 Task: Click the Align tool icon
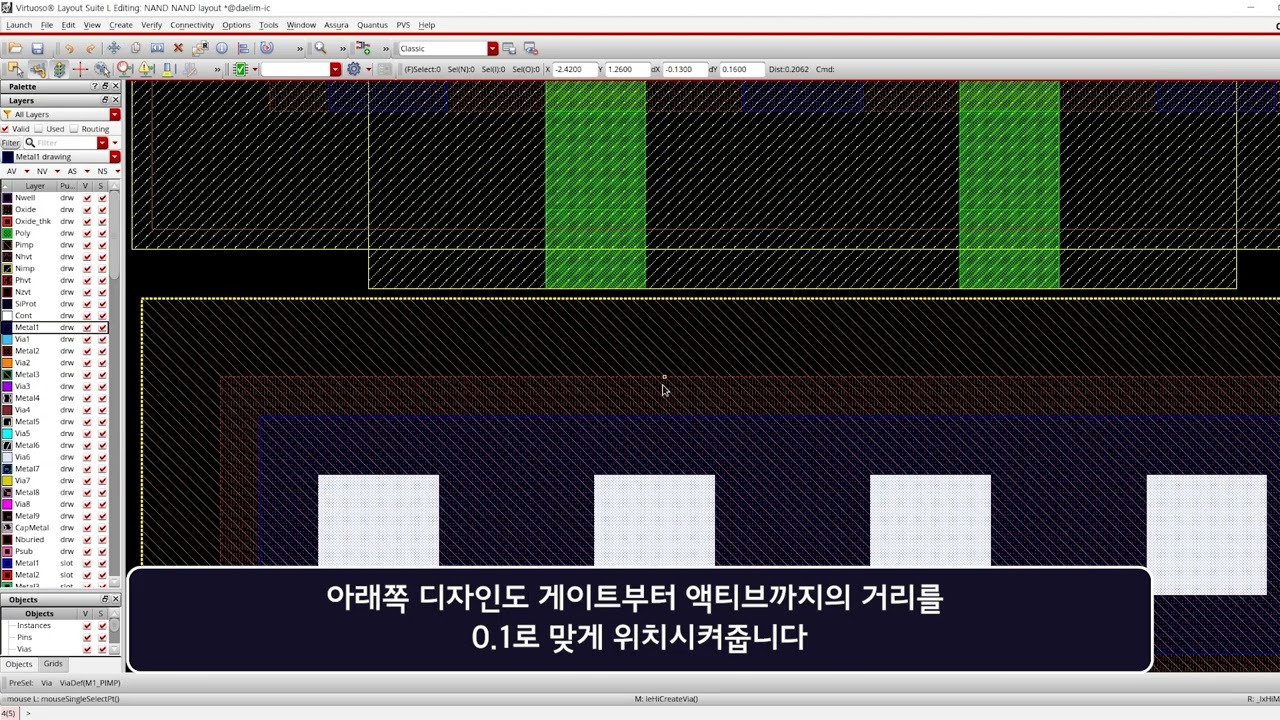click(244, 48)
